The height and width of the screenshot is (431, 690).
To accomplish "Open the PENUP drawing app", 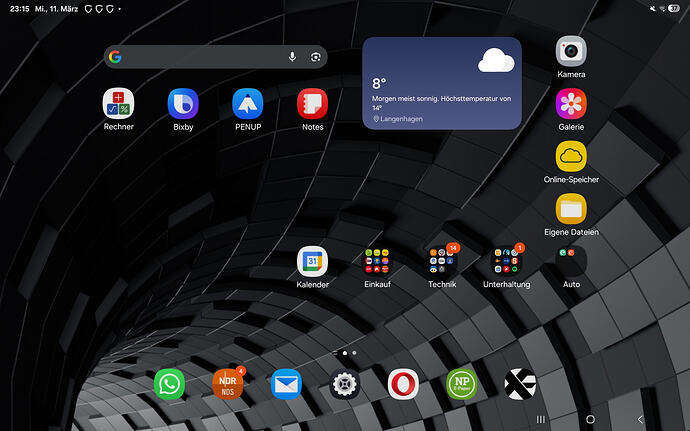I will click(248, 103).
